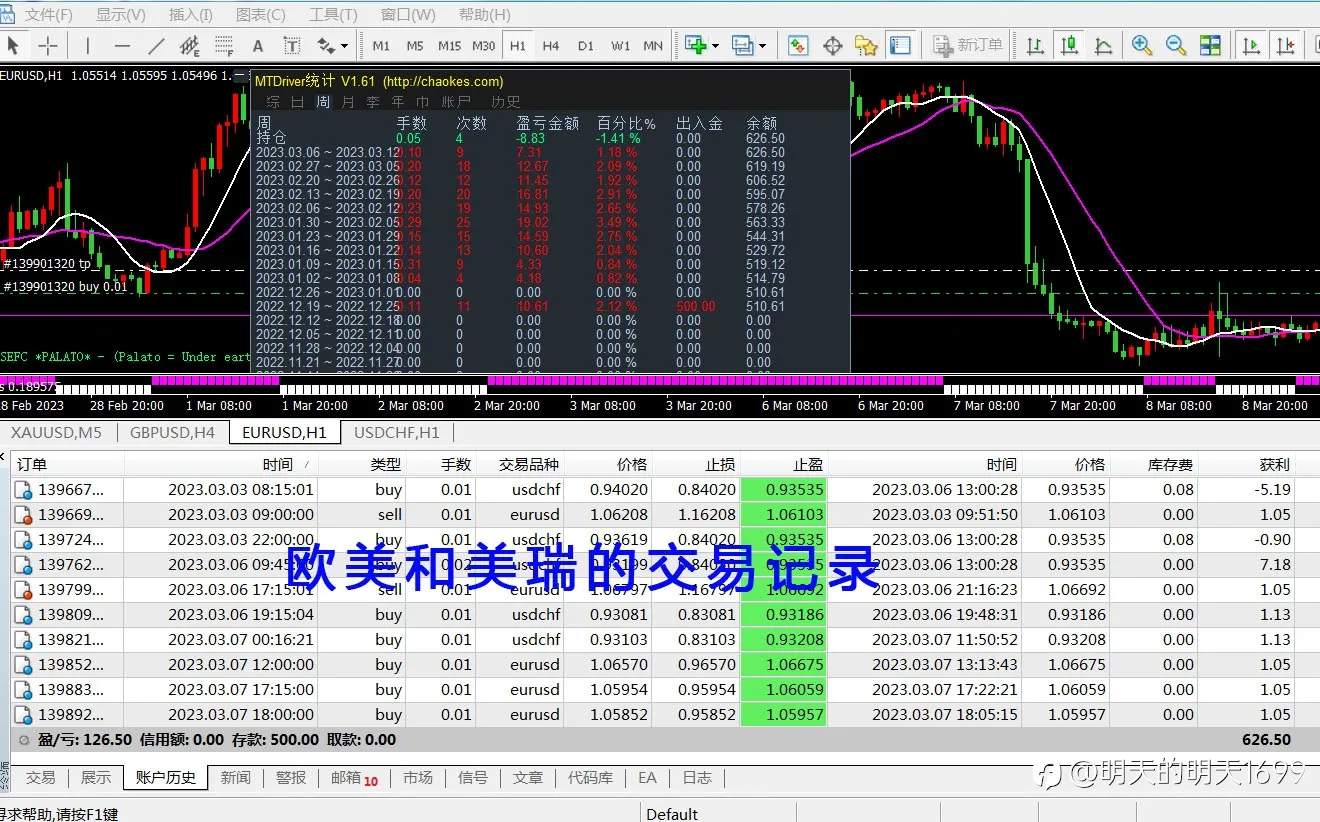Switch chart to H4 timeframe

(x=551, y=46)
